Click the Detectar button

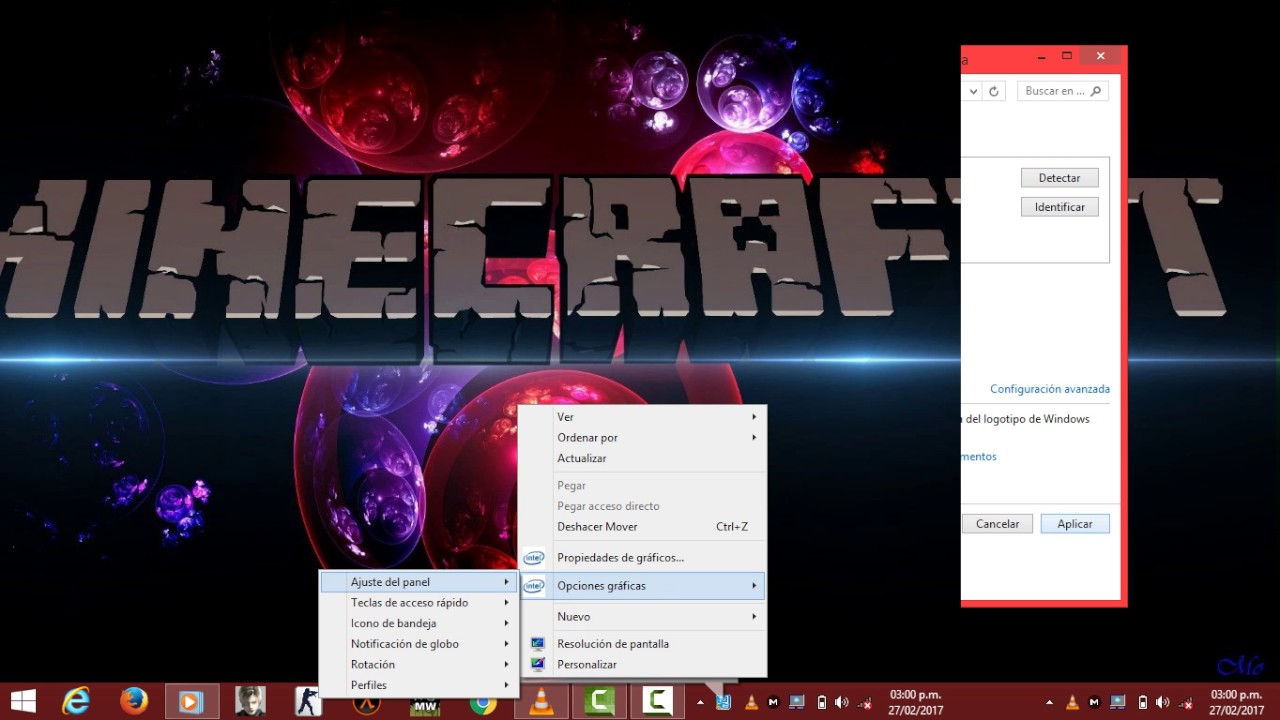1060,178
